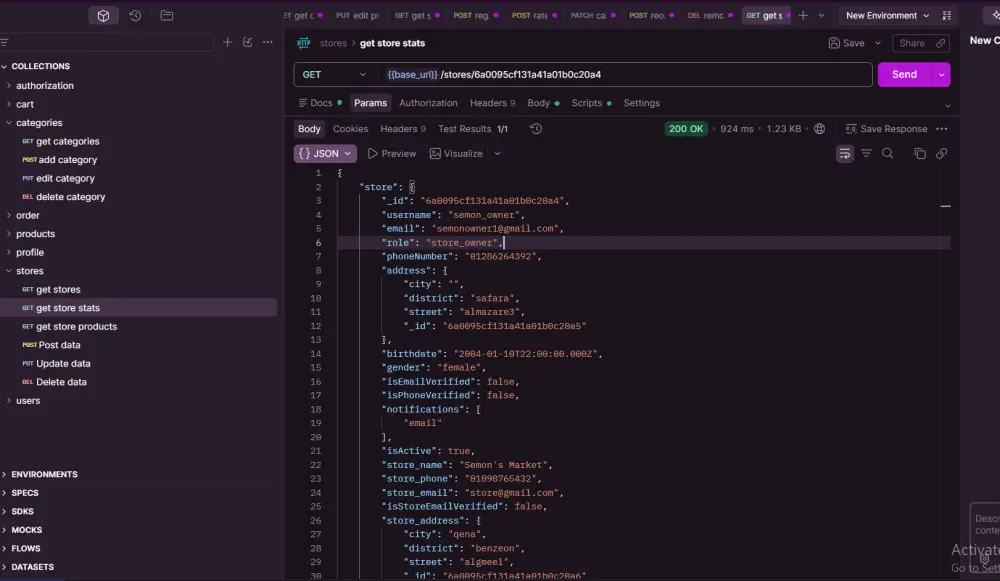
Task: Open the request Settings tab
Action: [x=641, y=103]
